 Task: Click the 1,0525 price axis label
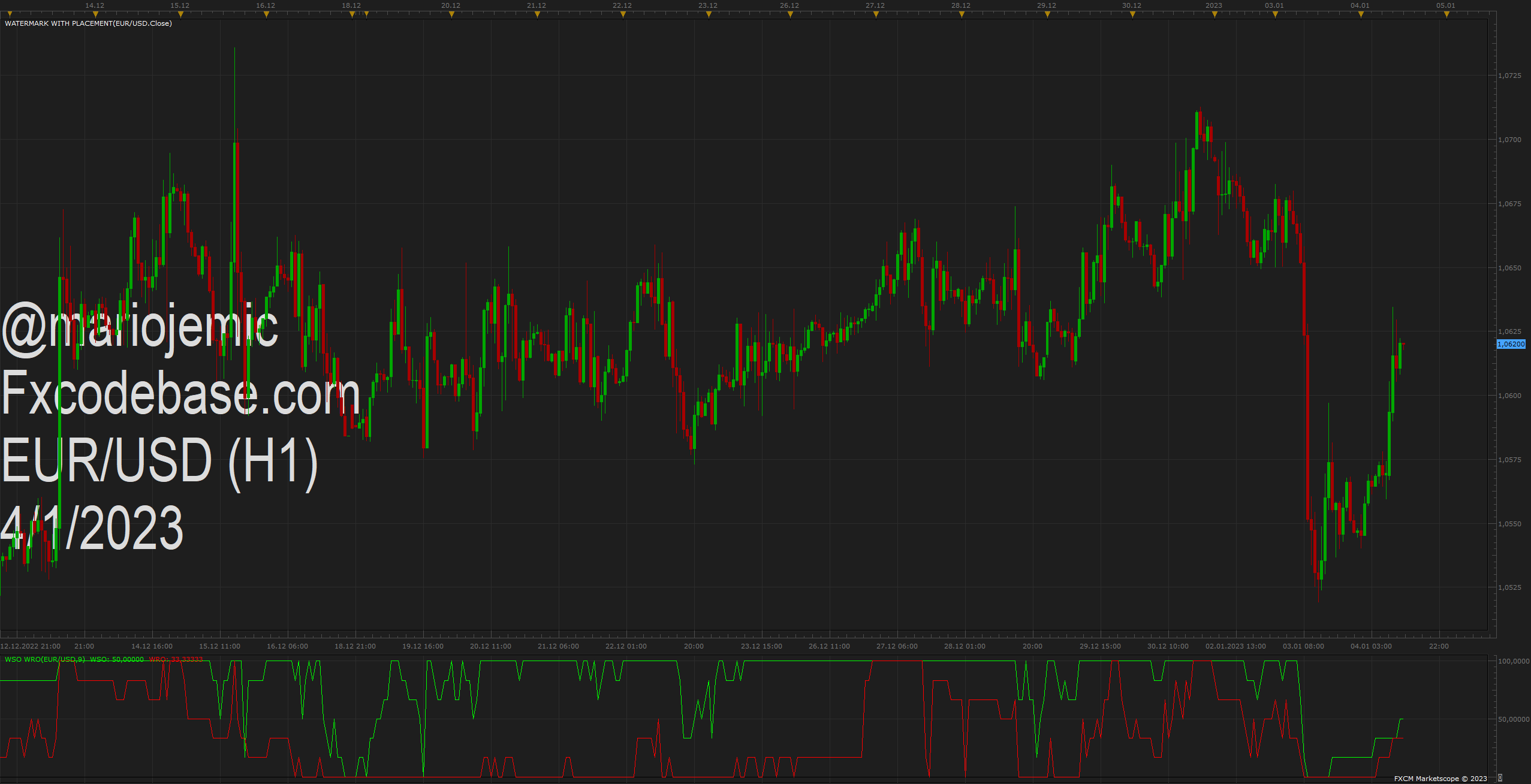[1509, 587]
